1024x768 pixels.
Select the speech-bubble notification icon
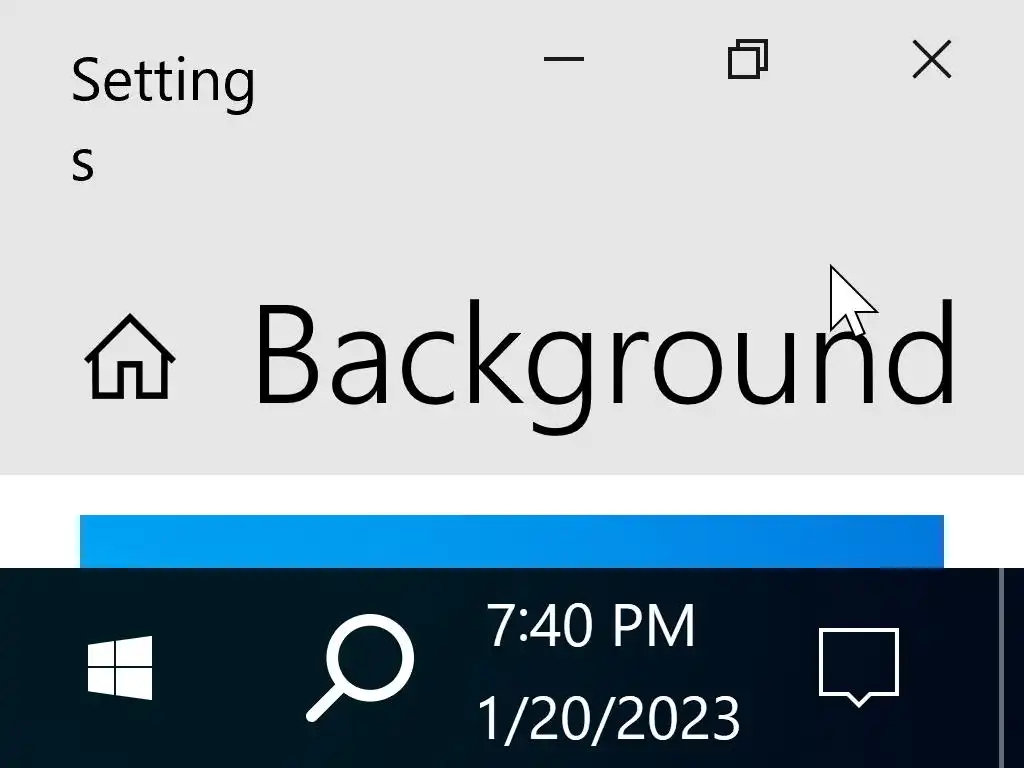pyautogui.click(x=859, y=667)
